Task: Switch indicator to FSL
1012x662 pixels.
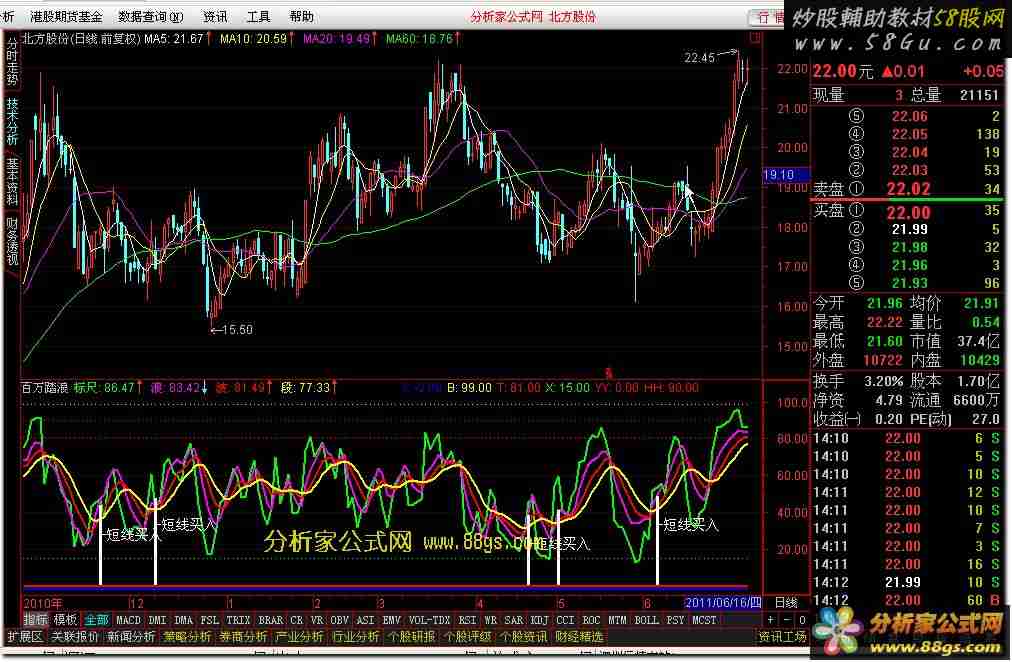Action: tap(210, 620)
